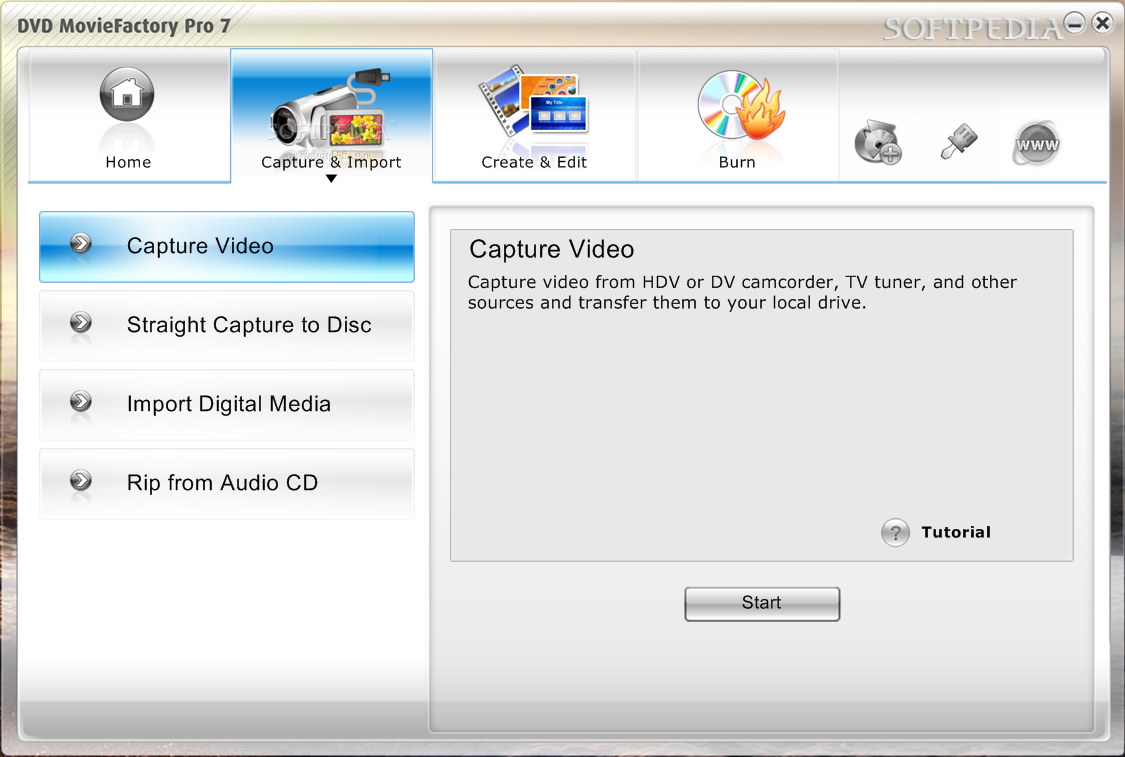Click the WWW globe icon
This screenshot has width=1125, height=757.
point(1037,144)
